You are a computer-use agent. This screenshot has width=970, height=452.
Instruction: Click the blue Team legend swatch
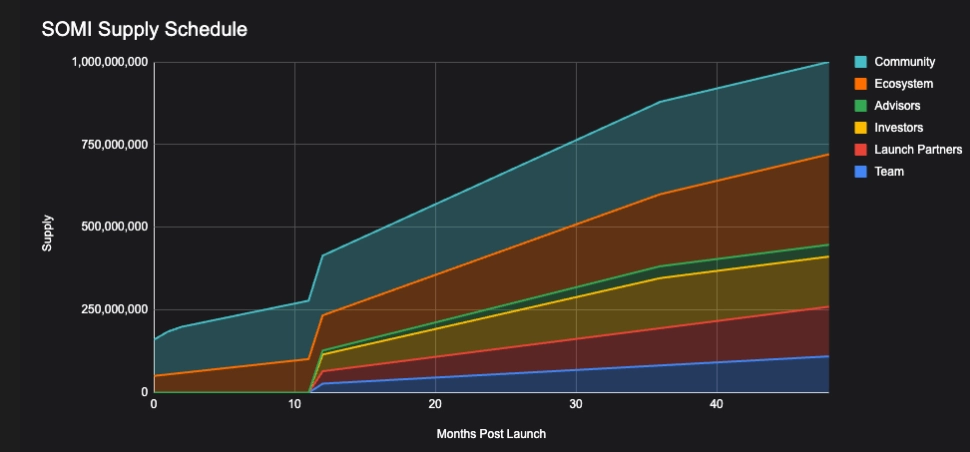coord(860,172)
